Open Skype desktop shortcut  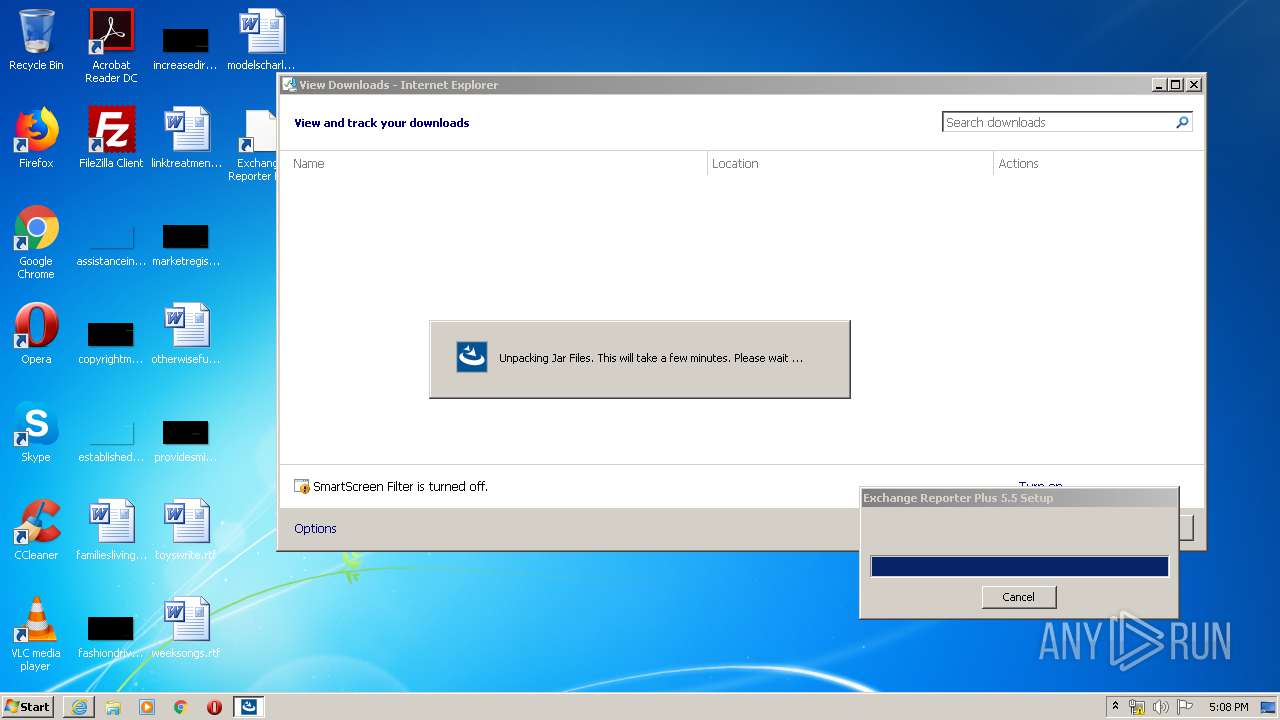click(x=36, y=432)
